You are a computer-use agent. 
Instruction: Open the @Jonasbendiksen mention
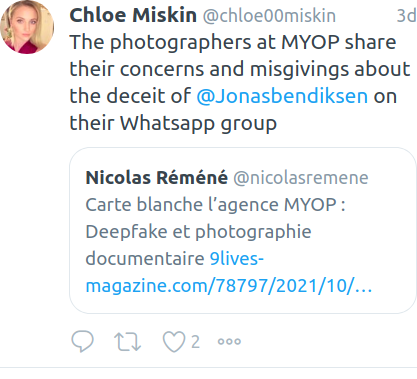click(282, 96)
